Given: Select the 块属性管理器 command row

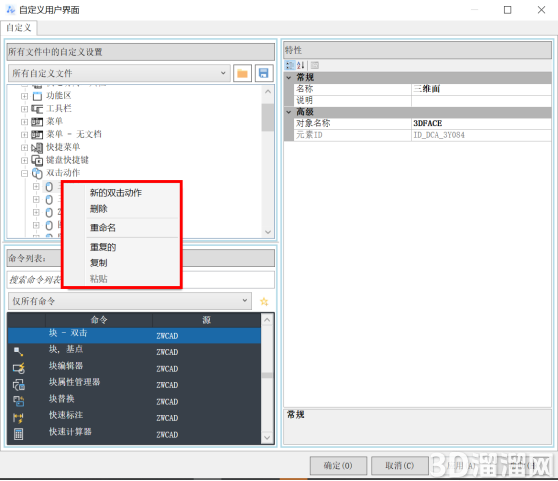Looking at the screenshot, I should coord(134,385).
